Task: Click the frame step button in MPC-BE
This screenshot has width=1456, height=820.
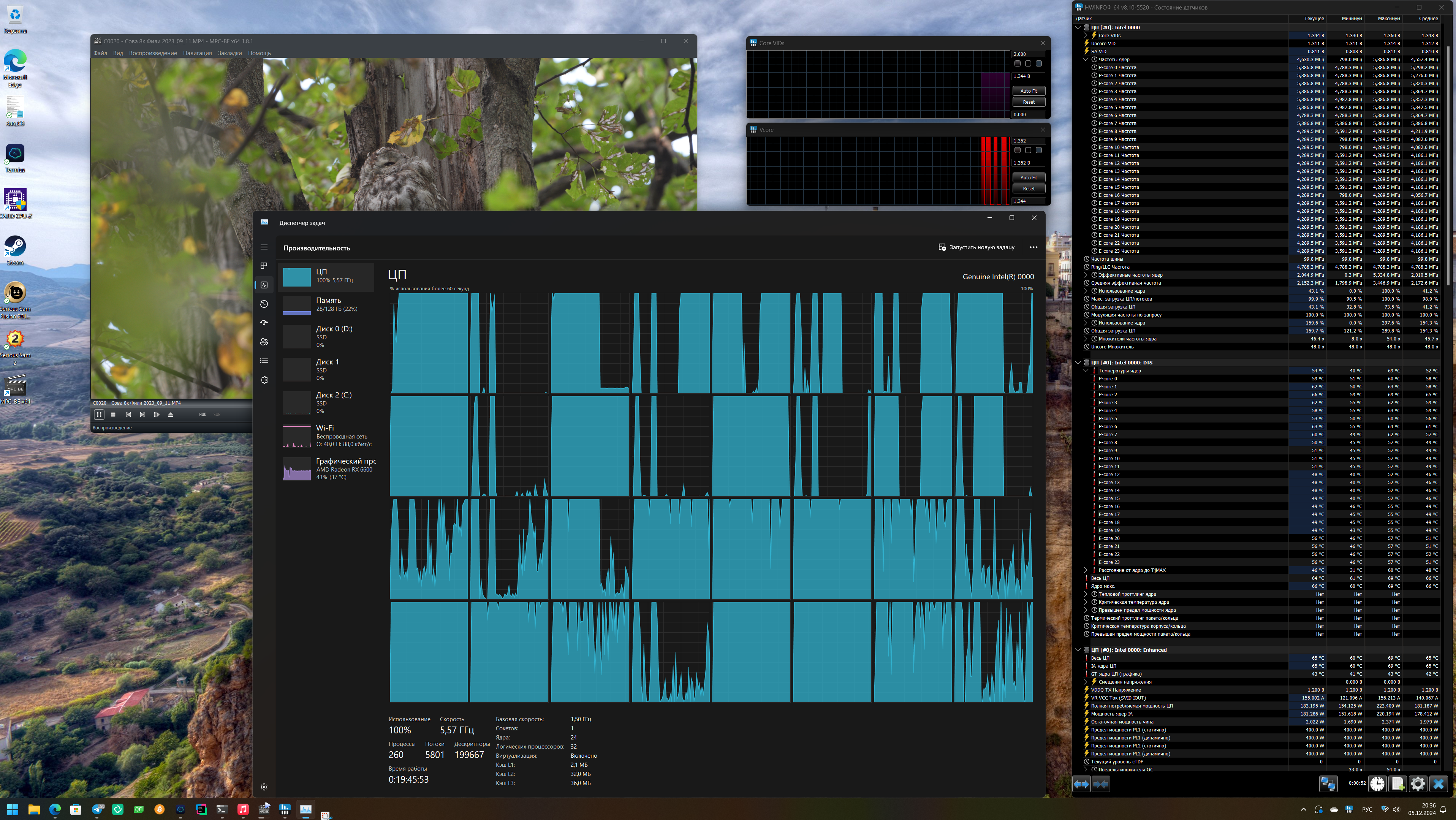Action: click(157, 414)
